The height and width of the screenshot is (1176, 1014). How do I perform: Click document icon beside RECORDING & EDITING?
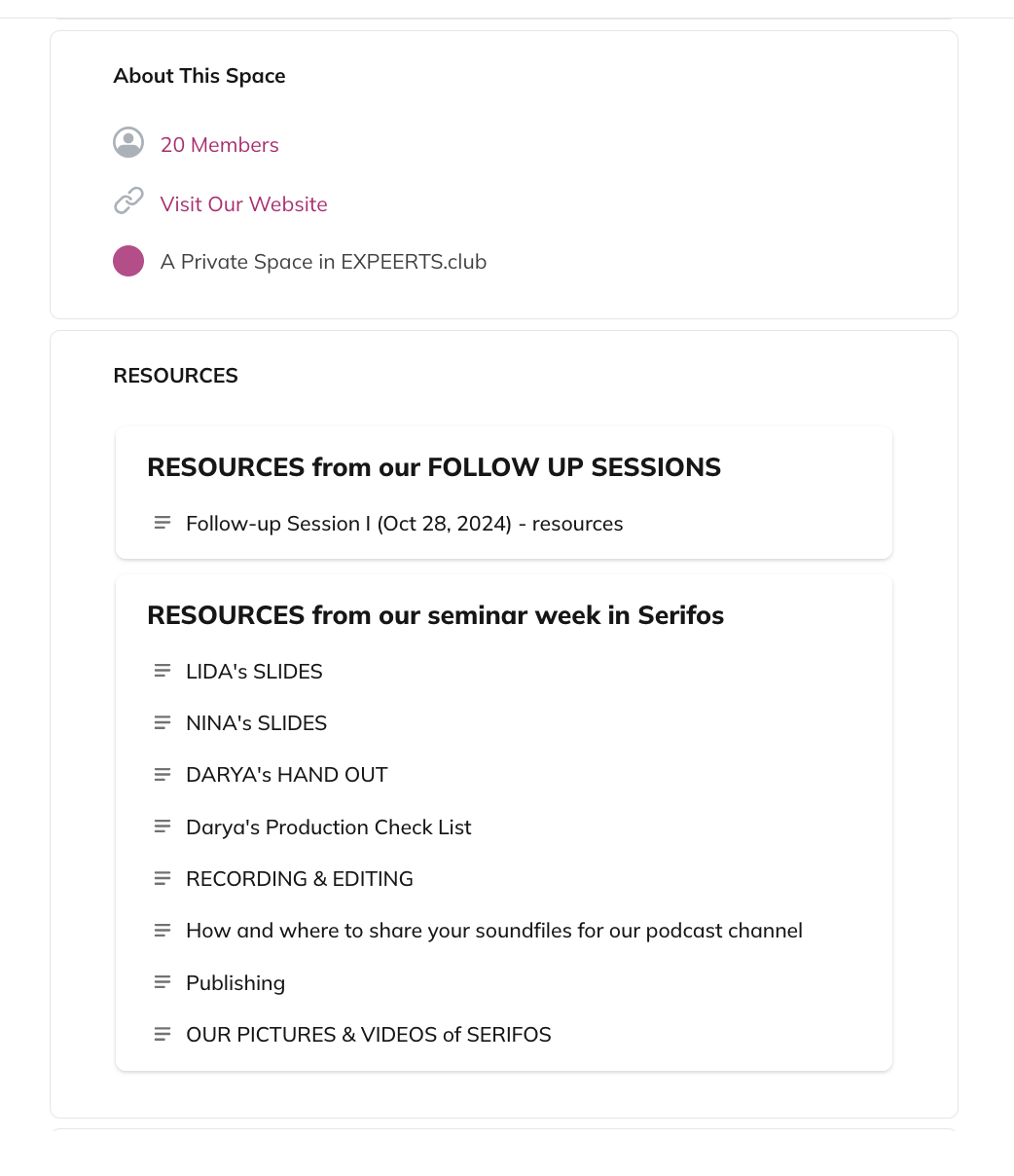[x=163, y=878]
